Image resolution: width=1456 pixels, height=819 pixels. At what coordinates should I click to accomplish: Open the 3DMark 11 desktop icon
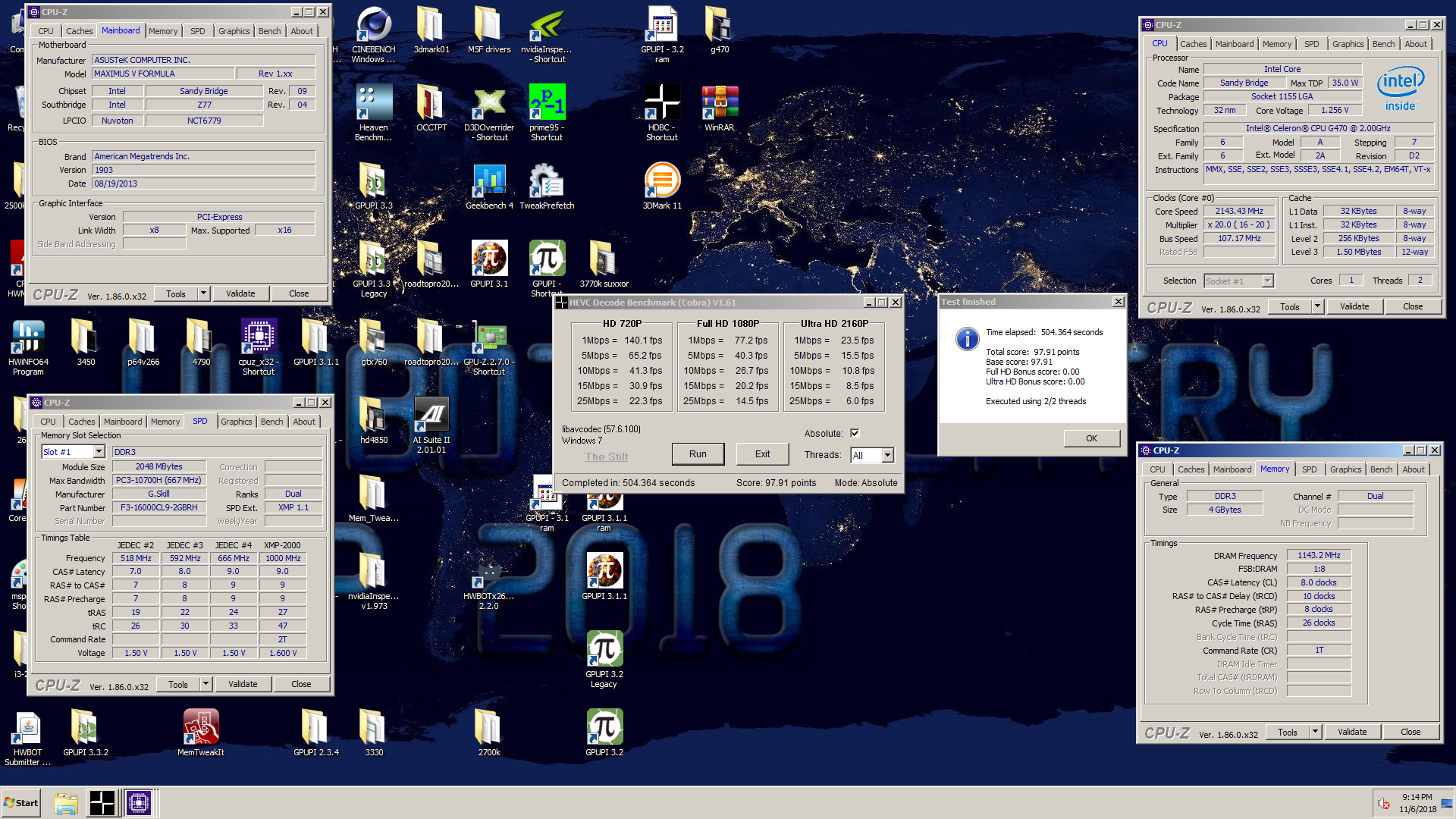[x=662, y=186]
